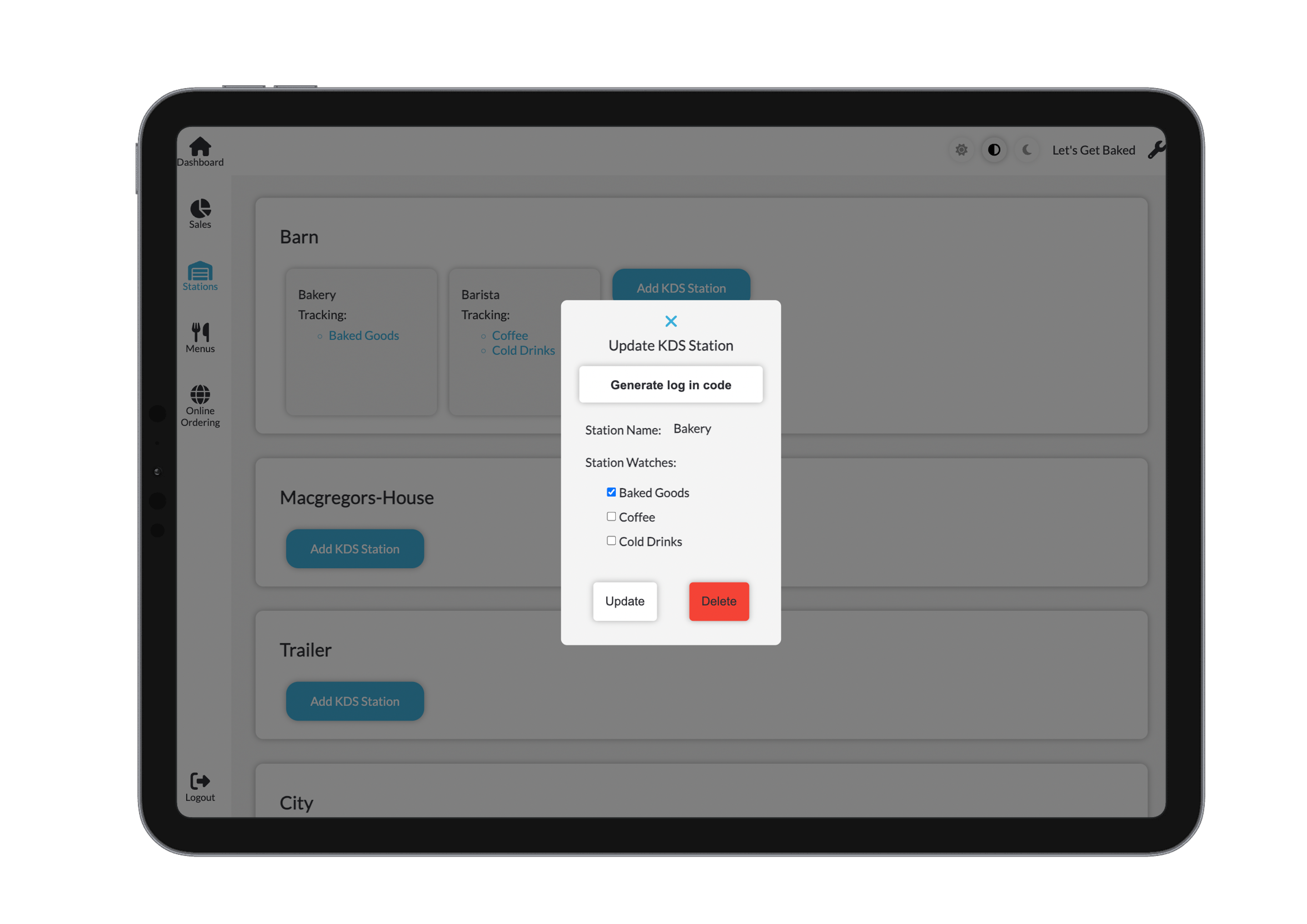Click Generate log in code button
Image resolution: width=1307 pixels, height=924 pixels.
click(x=671, y=385)
